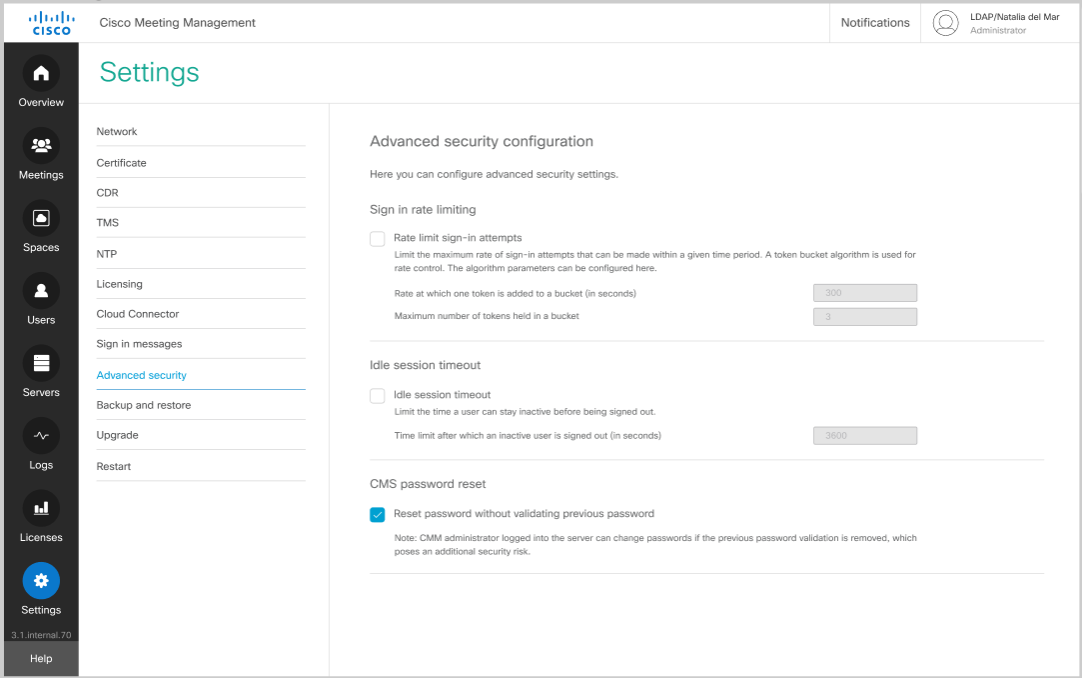Image resolution: width=1082 pixels, height=678 pixels.
Task: Open the Backup and restore tab
Action: pos(201,405)
